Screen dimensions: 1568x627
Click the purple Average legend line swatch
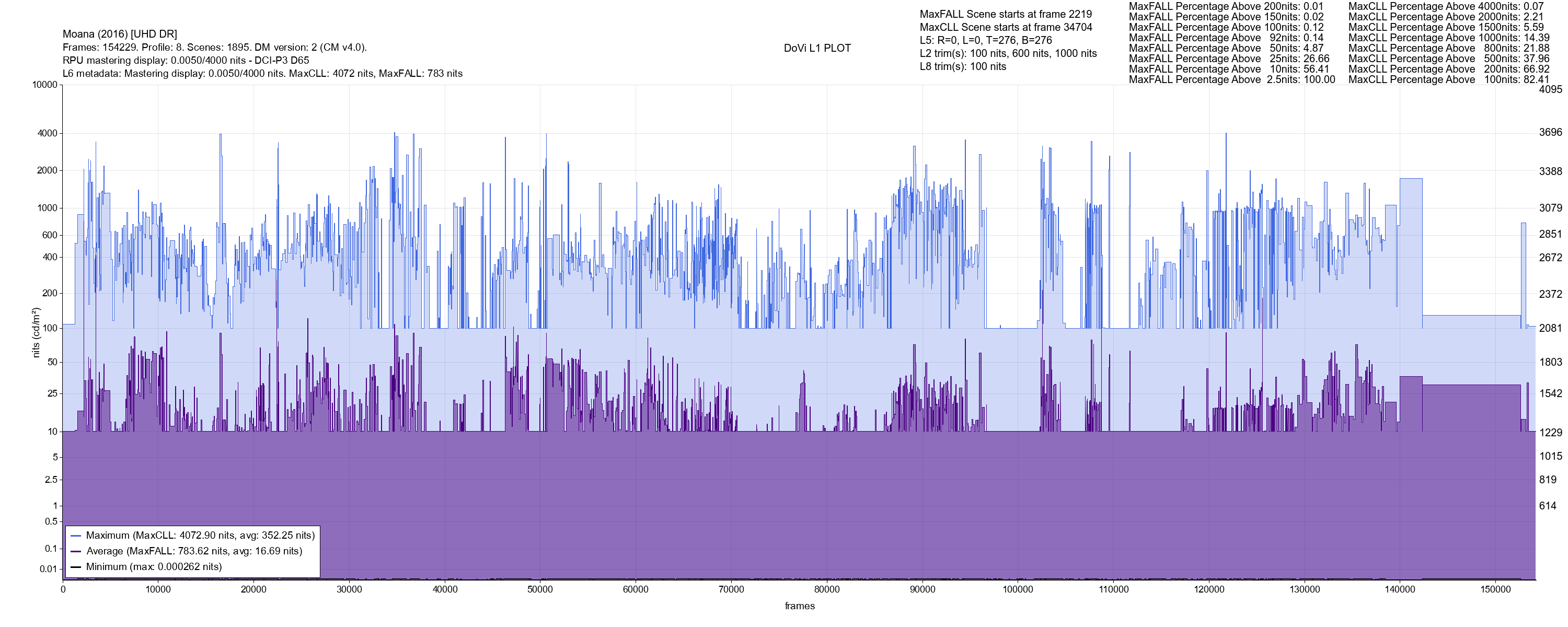coord(76,552)
